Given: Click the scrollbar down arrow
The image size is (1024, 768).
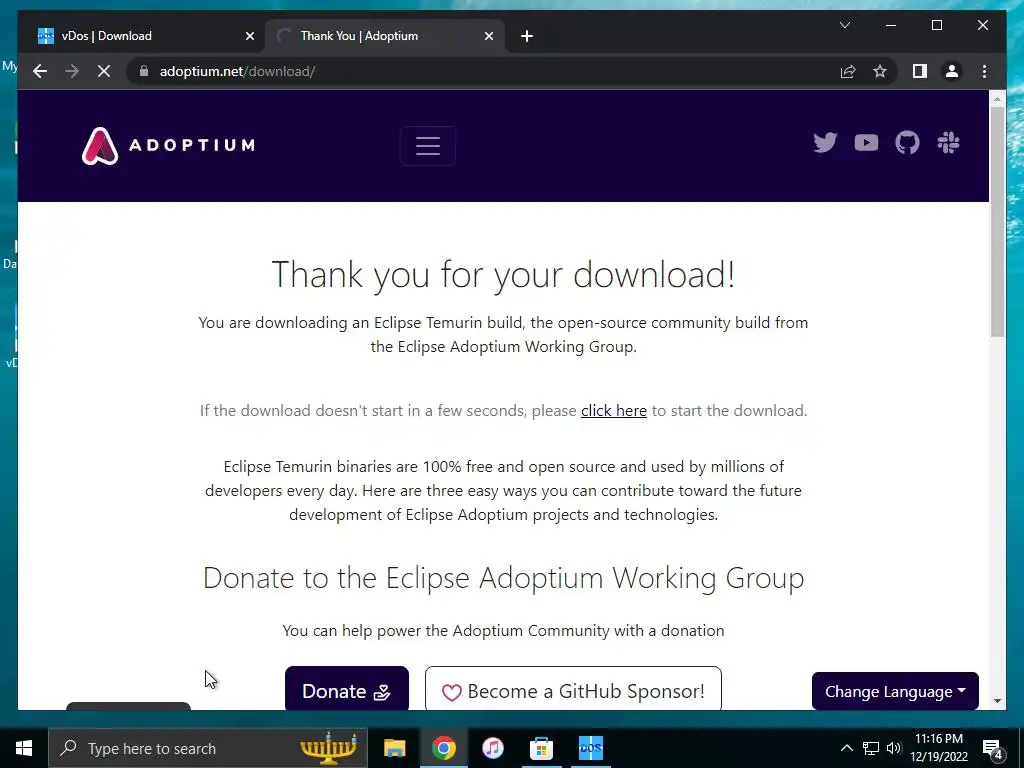Looking at the screenshot, I should click(997, 701).
